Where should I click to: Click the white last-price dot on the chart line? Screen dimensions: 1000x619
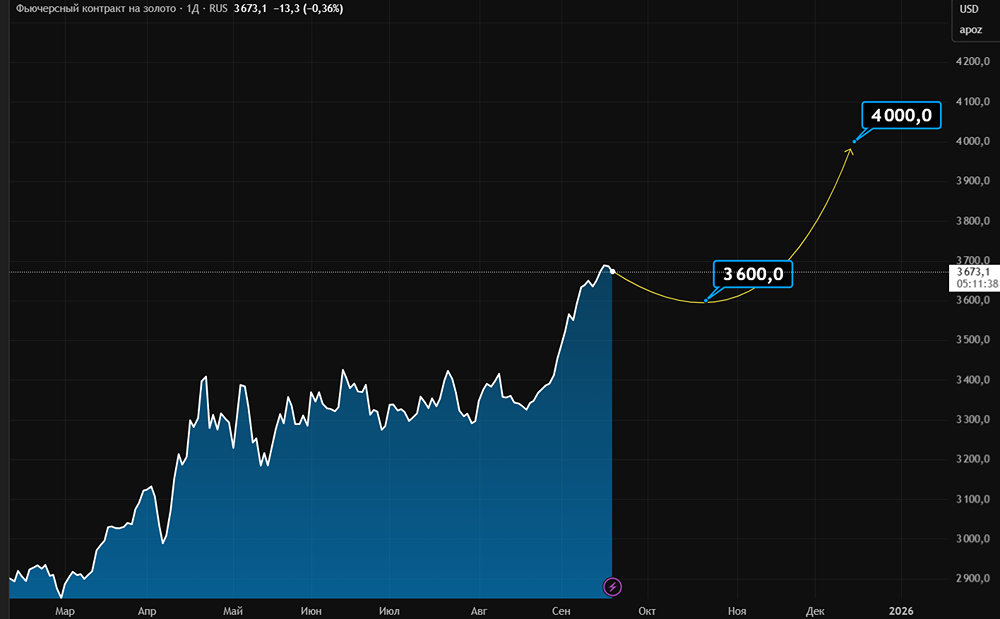pos(613,272)
